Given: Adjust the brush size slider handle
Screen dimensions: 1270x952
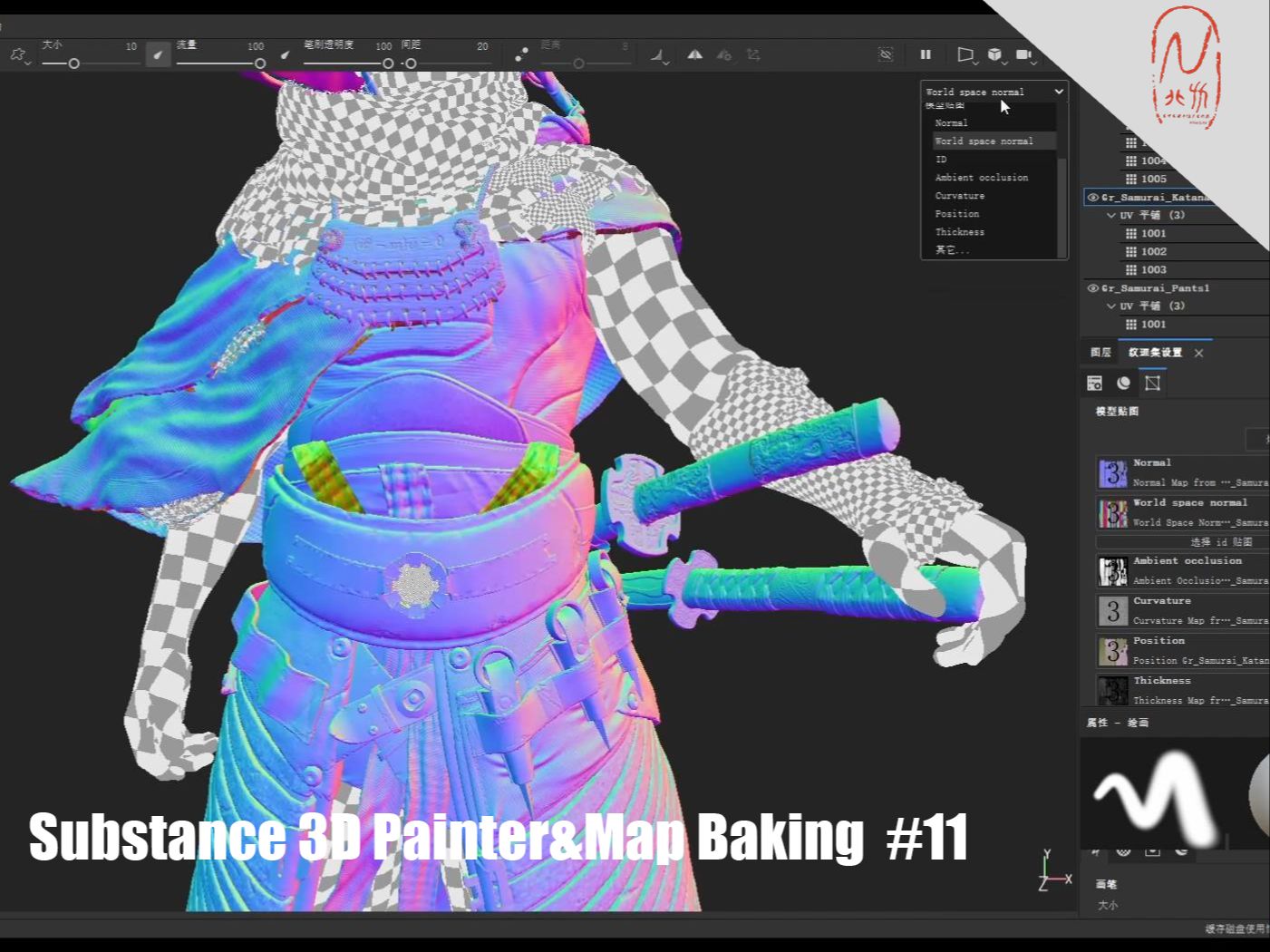Looking at the screenshot, I should pyautogui.click(x=73, y=63).
